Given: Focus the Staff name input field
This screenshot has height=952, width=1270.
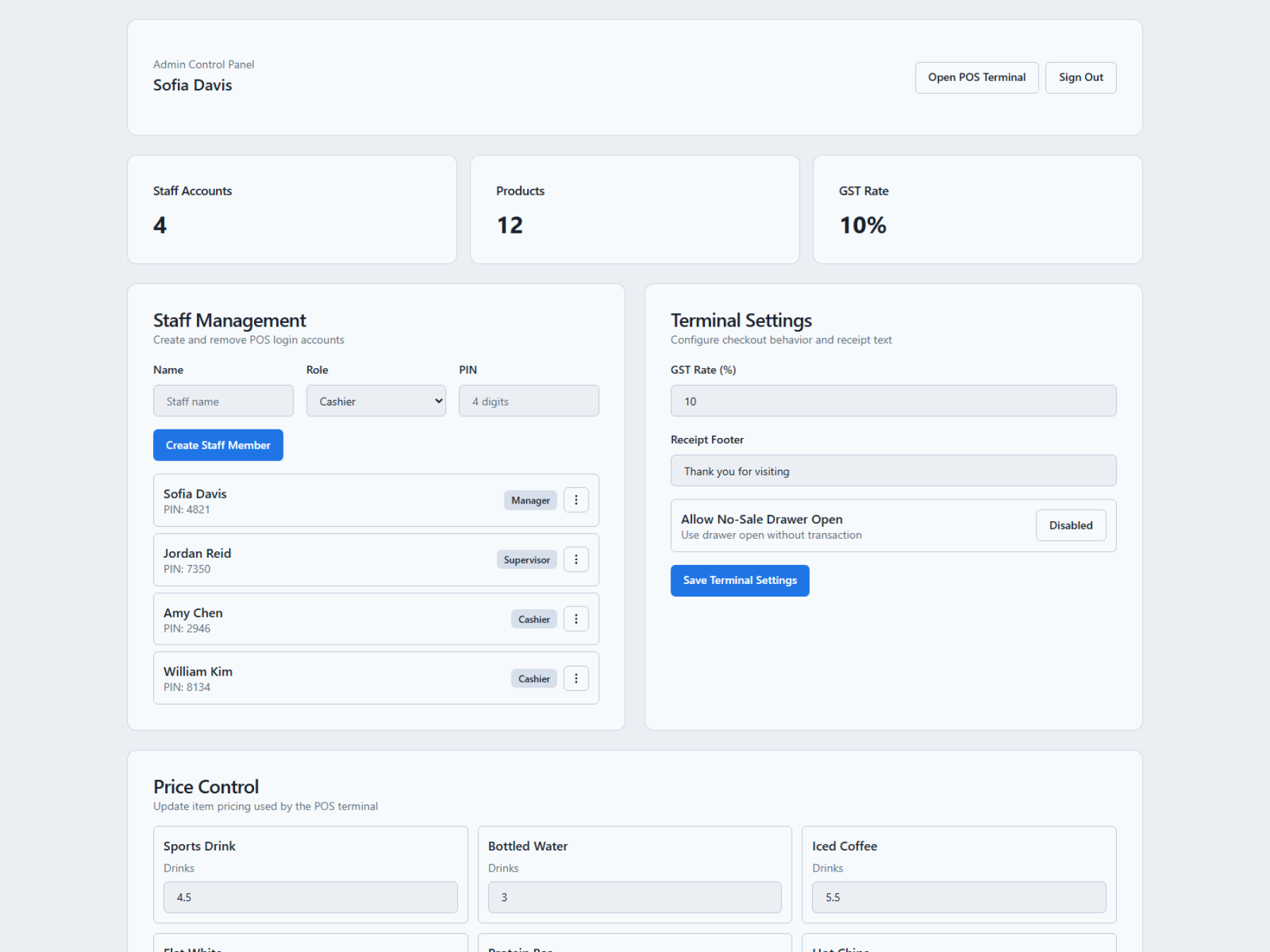Looking at the screenshot, I should pos(223,401).
